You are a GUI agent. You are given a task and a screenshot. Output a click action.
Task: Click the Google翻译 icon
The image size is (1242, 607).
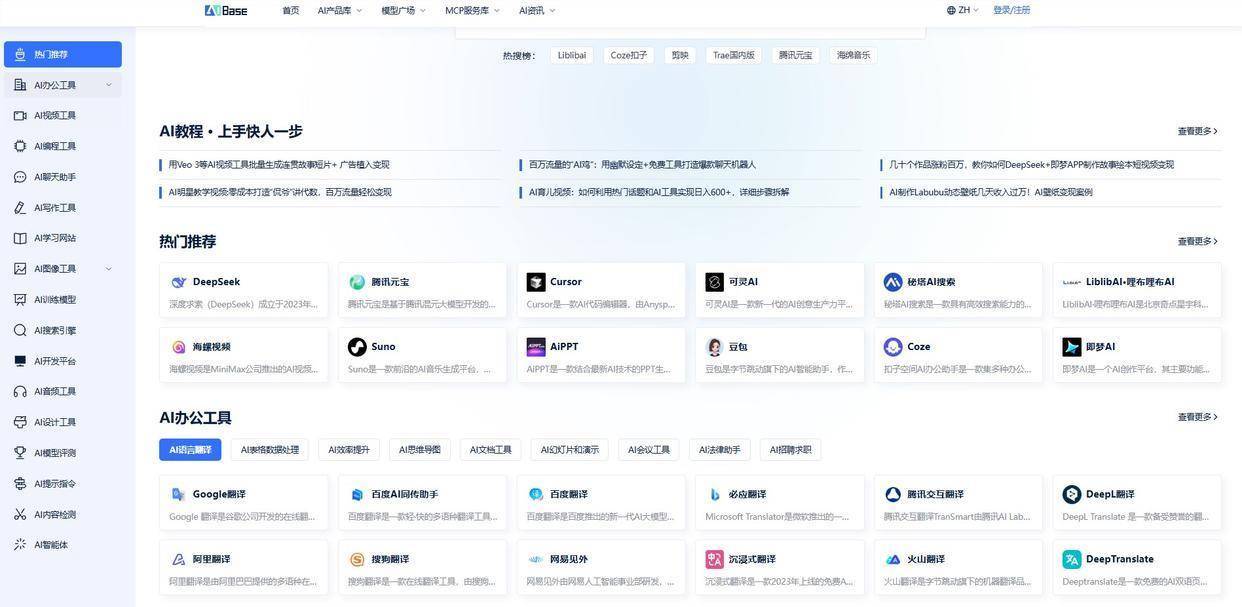(178, 494)
